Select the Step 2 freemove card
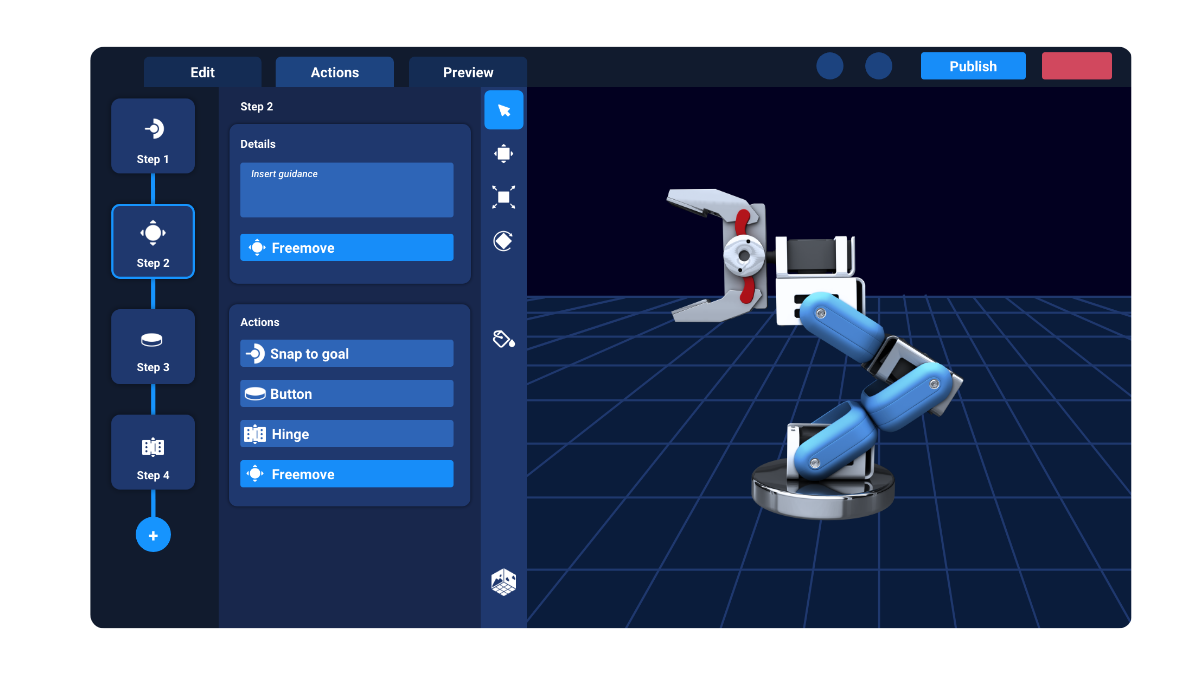Screen dimensions: 1200x675 153,241
